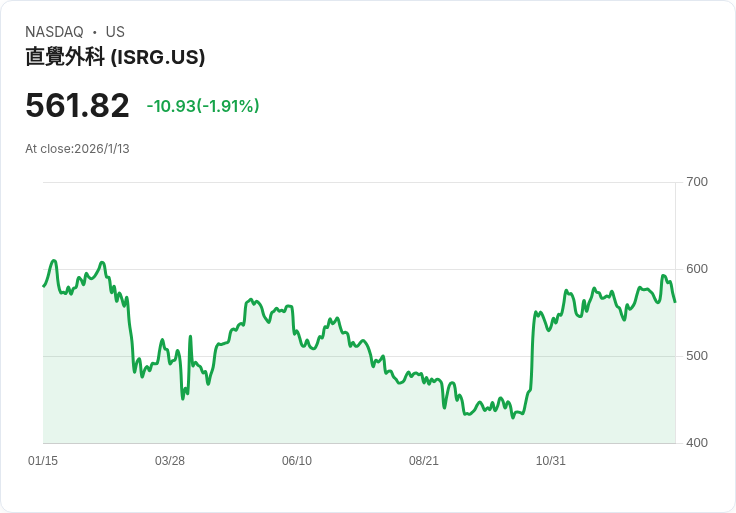Choose the 08/21 date marker
This screenshot has height=513, width=736.
(x=424, y=461)
